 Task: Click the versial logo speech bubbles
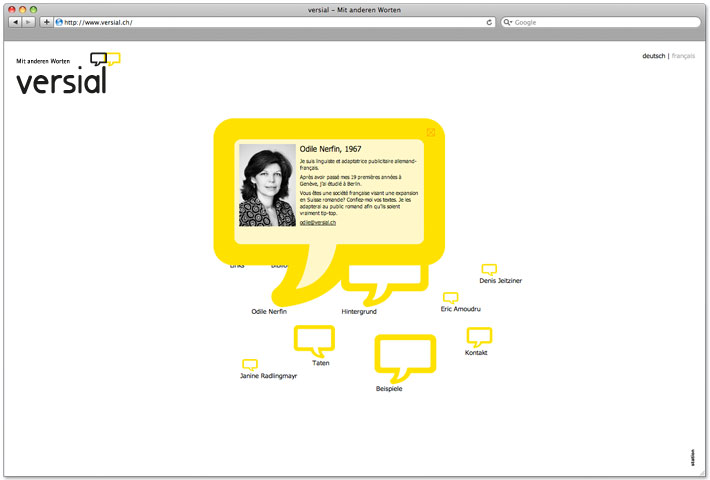[x=105, y=59]
